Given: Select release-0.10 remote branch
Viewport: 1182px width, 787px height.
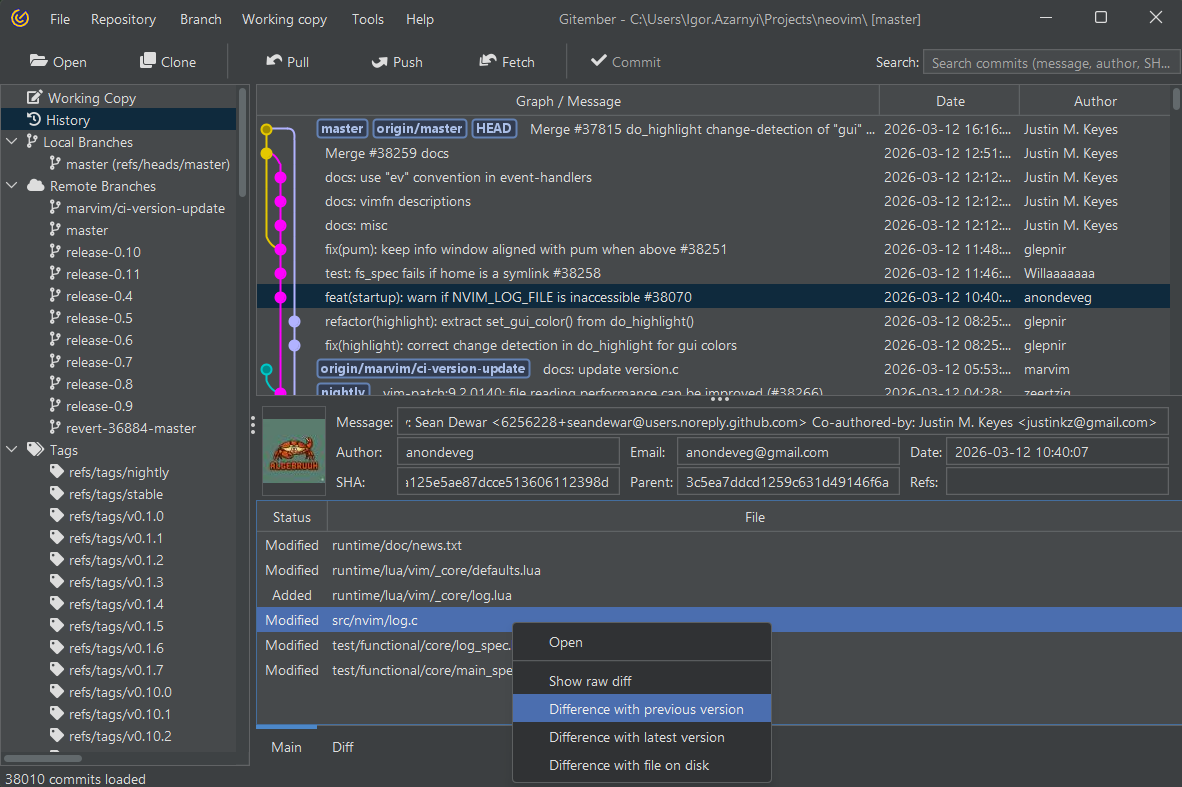Looking at the screenshot, I should pyautogui.click(x=103, y=252).
